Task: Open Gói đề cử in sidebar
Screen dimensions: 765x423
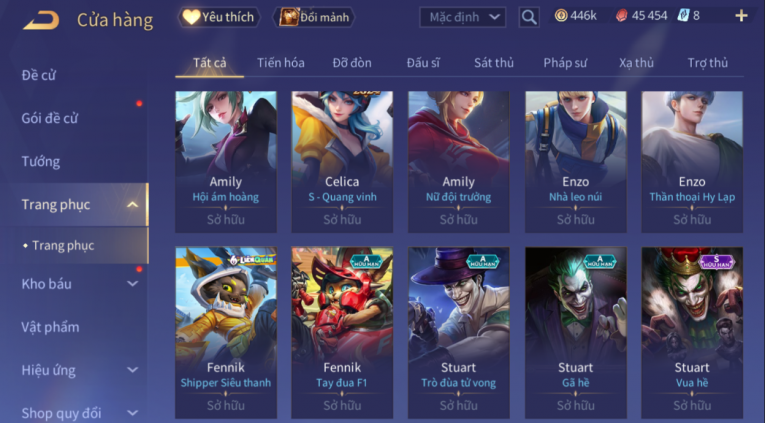Action: click(50, 118)
